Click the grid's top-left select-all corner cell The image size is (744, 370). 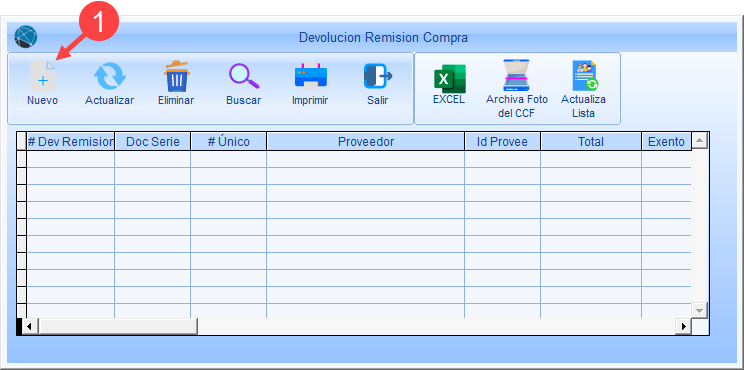(21, 141)
